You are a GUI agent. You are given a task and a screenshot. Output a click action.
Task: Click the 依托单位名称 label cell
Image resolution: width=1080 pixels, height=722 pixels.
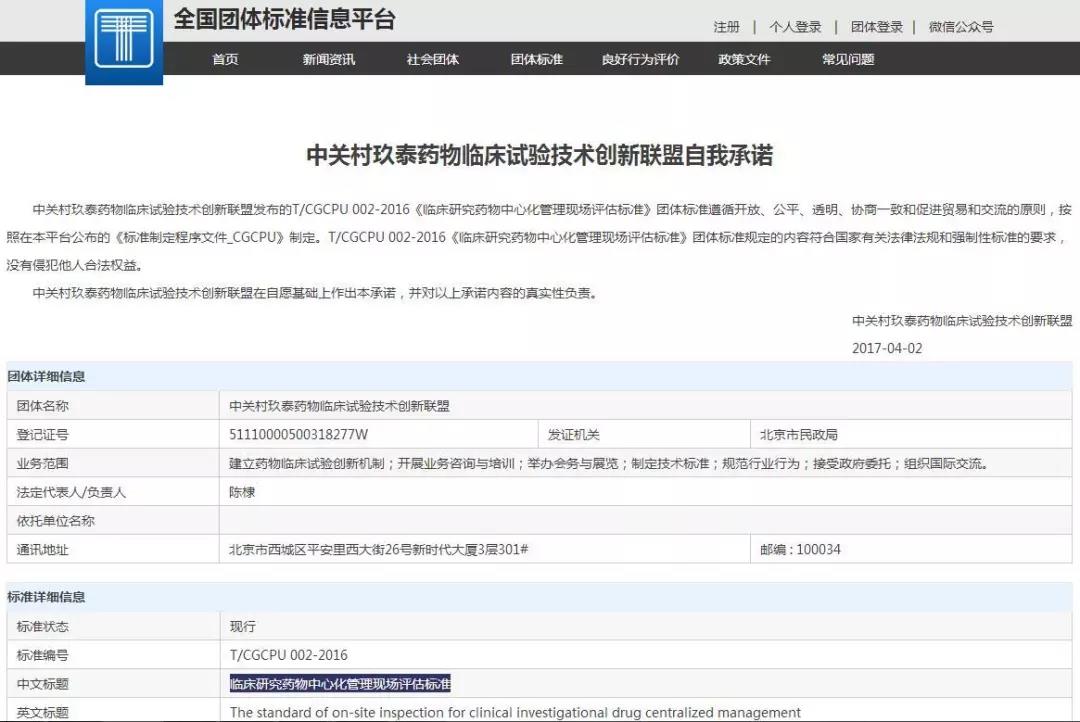point(113,521)
